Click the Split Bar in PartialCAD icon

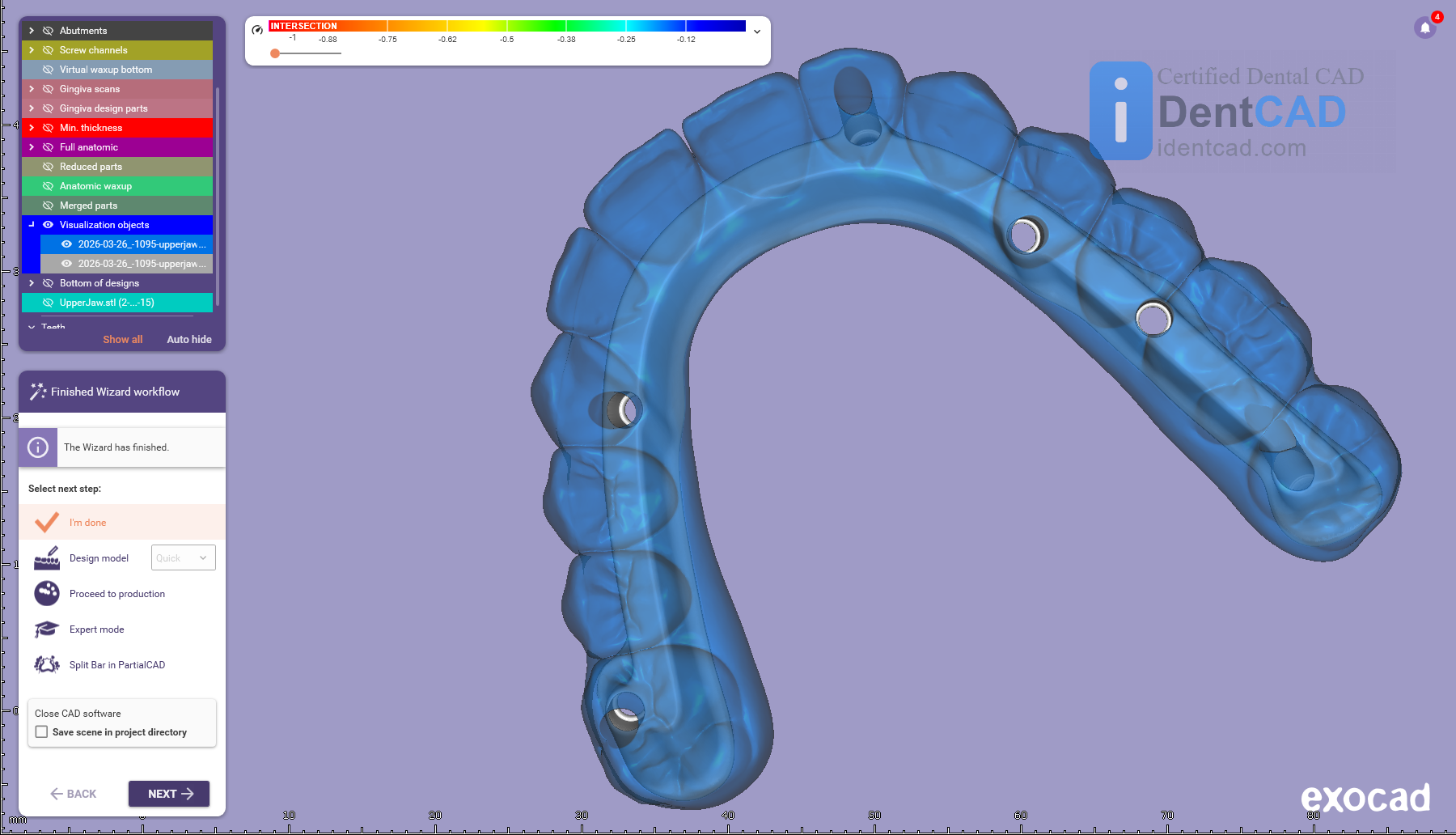coord(47,665)
